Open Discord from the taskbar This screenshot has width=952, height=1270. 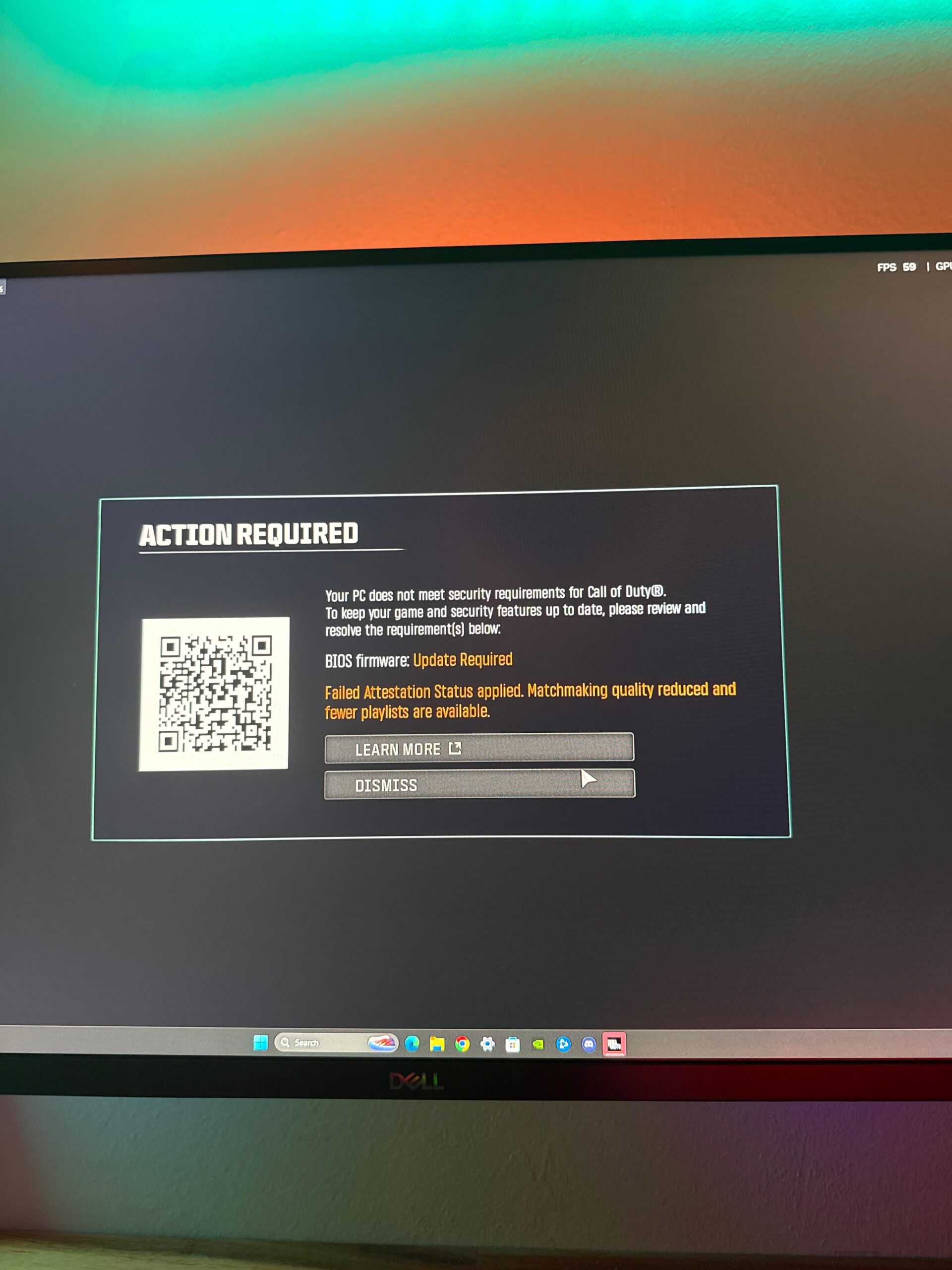[589, 1044]
